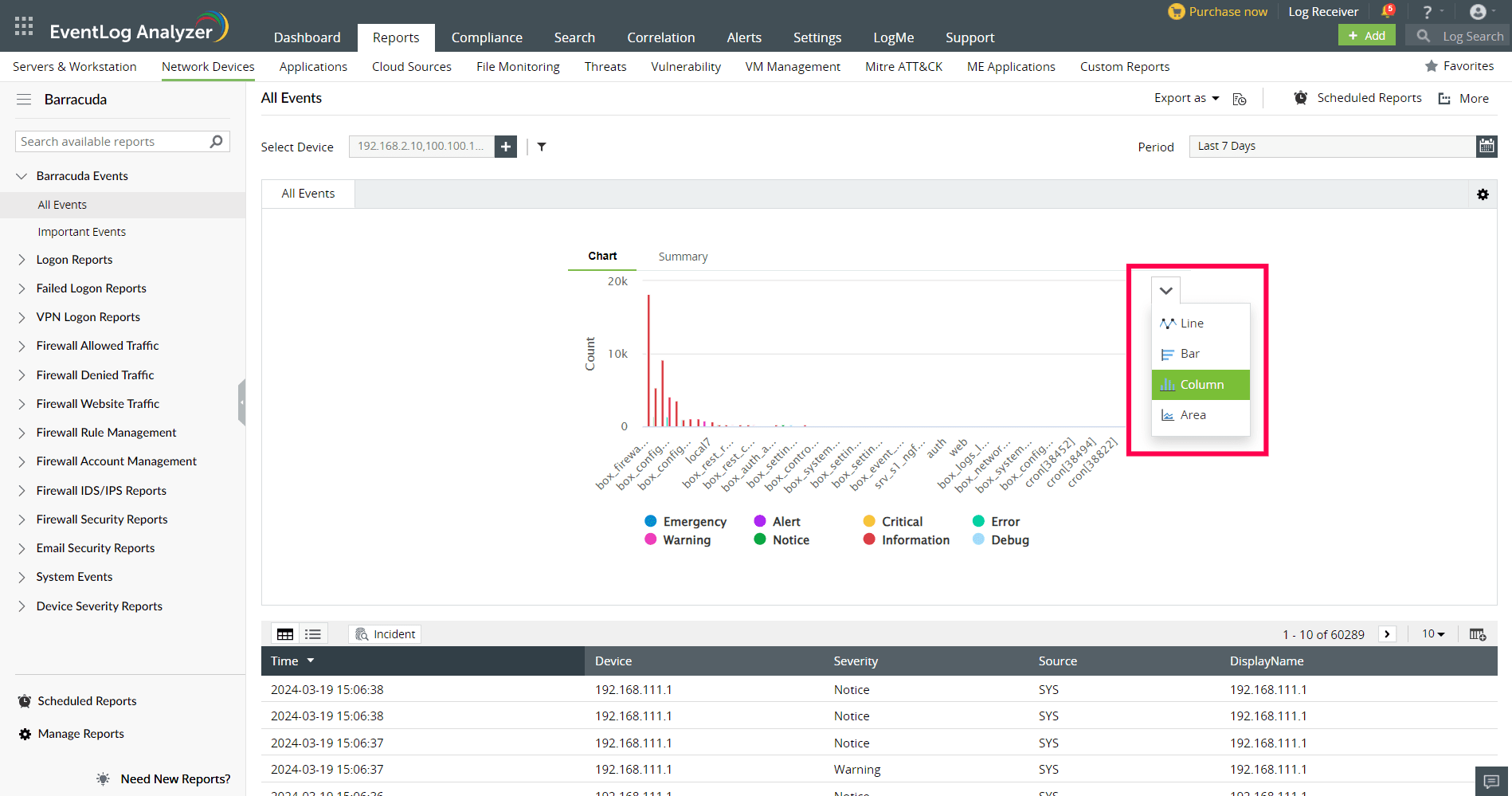Select Area from the chart type dropdown
The image size is (1512, 796).
(x=1193, y=414)
